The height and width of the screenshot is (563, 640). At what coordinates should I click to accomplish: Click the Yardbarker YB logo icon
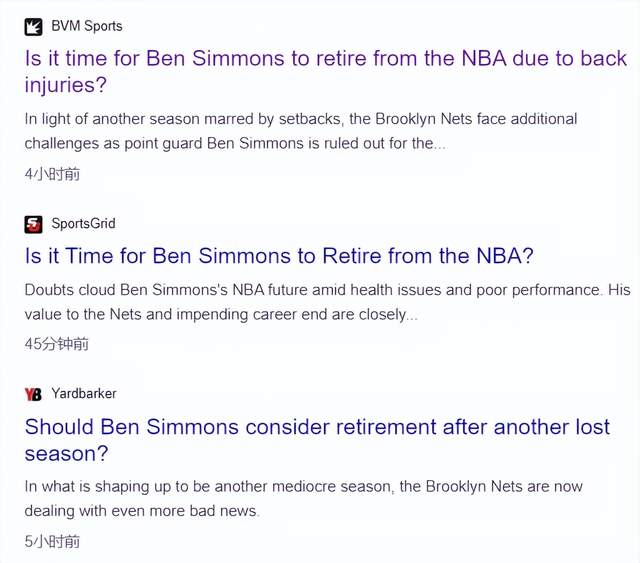pyautogui.click(x=33, y=394)
